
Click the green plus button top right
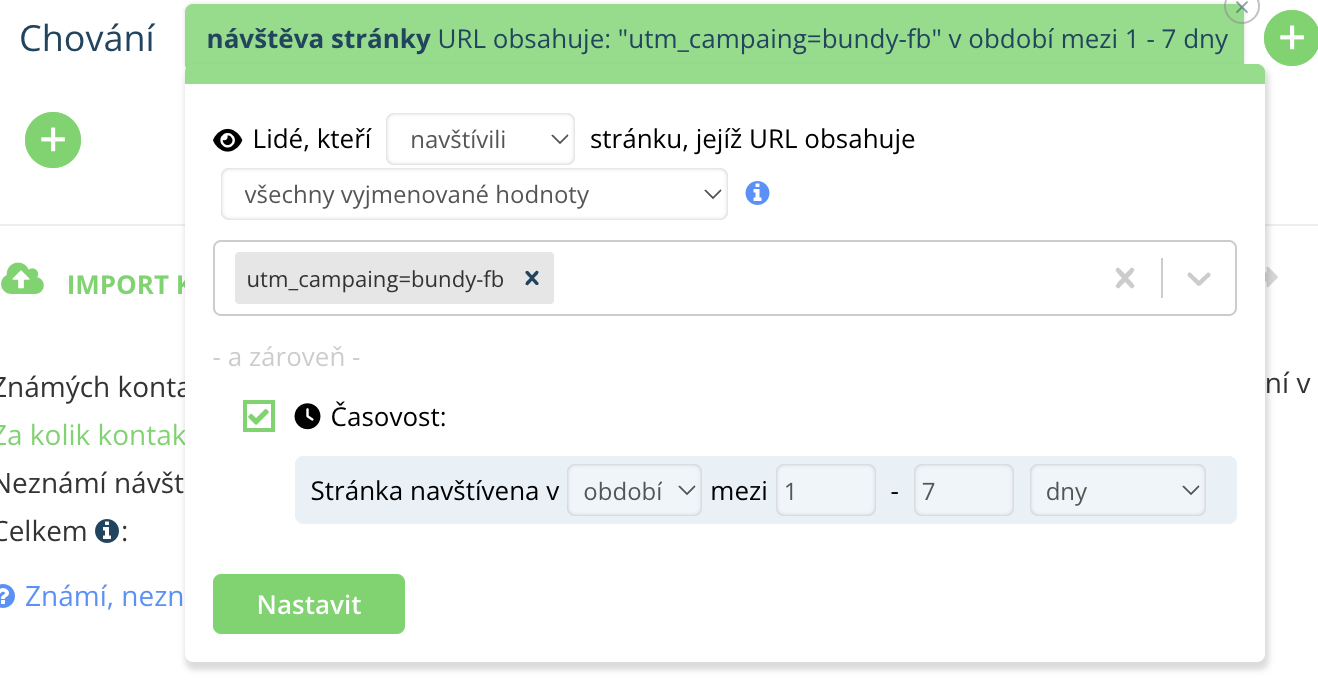(x=1291, y=39)
